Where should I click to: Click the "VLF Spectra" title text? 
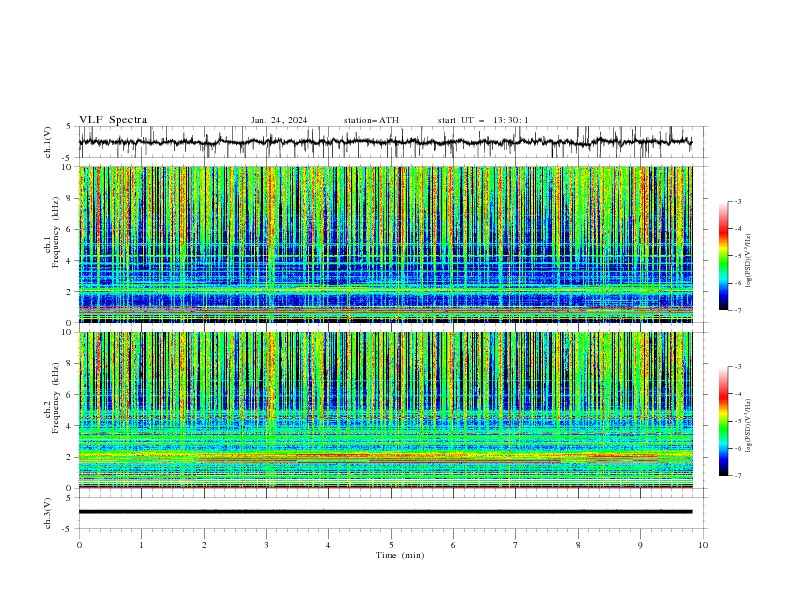click(113, 120)
